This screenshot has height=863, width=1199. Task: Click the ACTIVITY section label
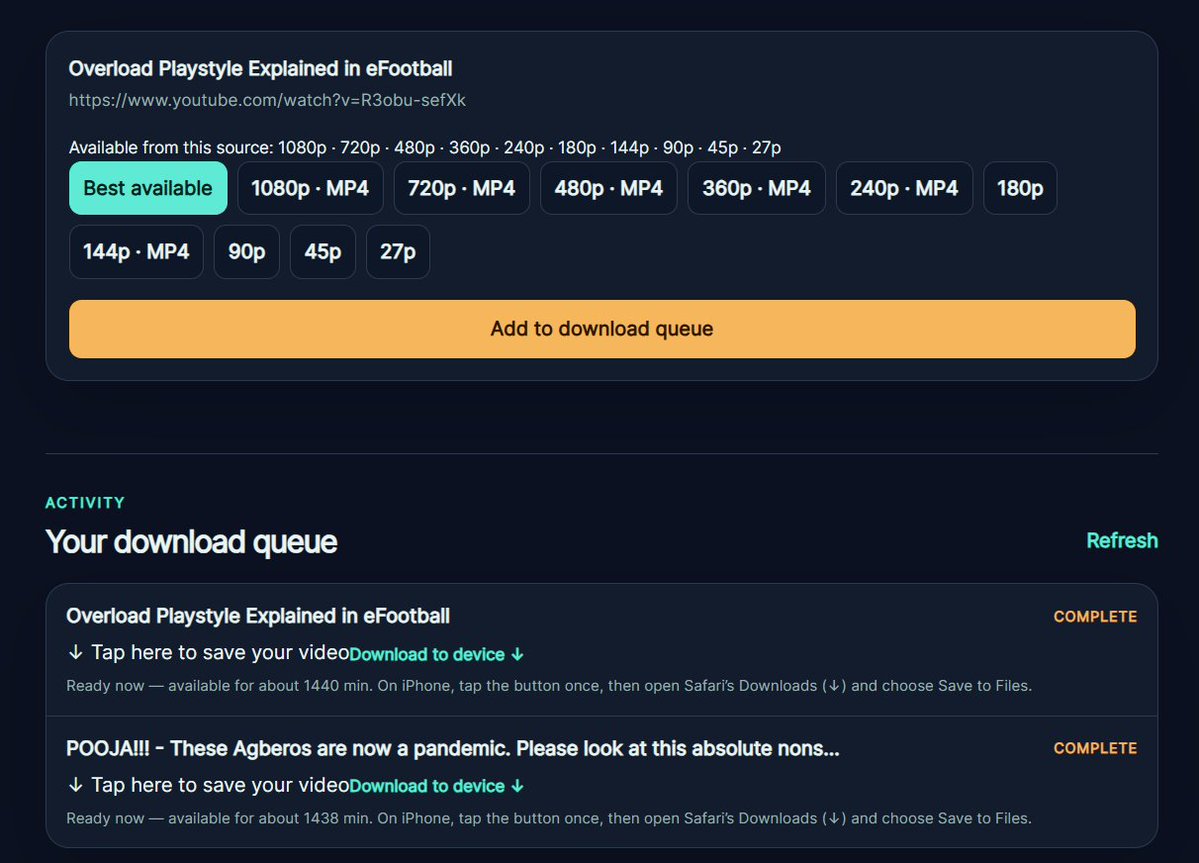[x=85, y=503]
